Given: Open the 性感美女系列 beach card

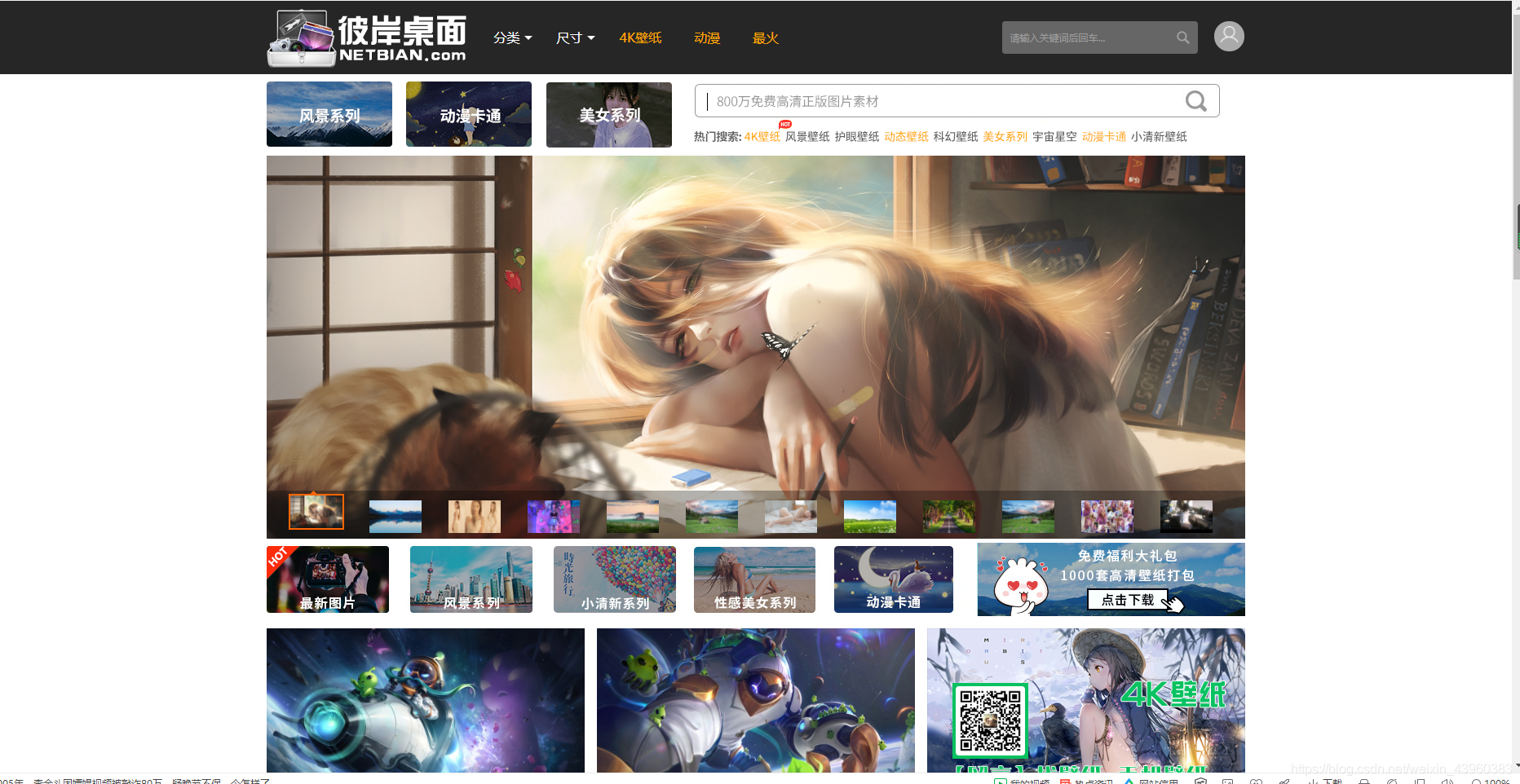Looking at the screenshot, I should (x=755, y=579).
